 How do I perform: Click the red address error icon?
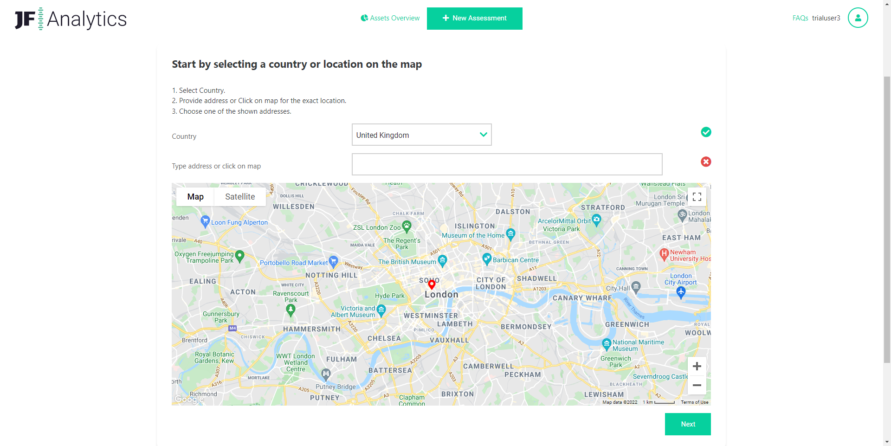click(706, 162)
